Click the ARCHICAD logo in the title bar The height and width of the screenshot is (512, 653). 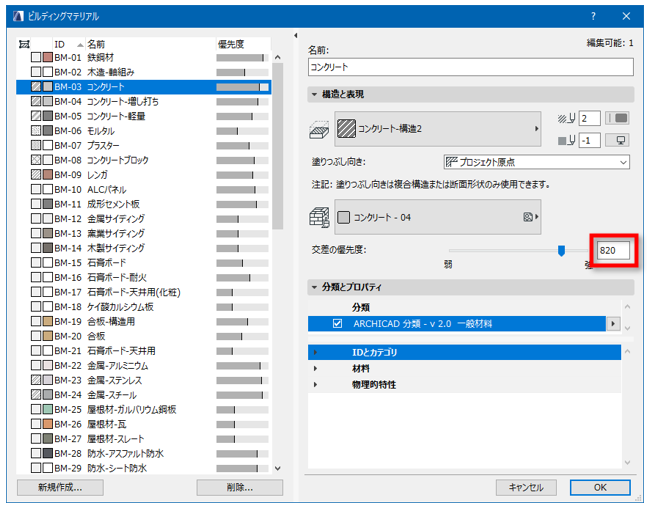tap(18, 16)
